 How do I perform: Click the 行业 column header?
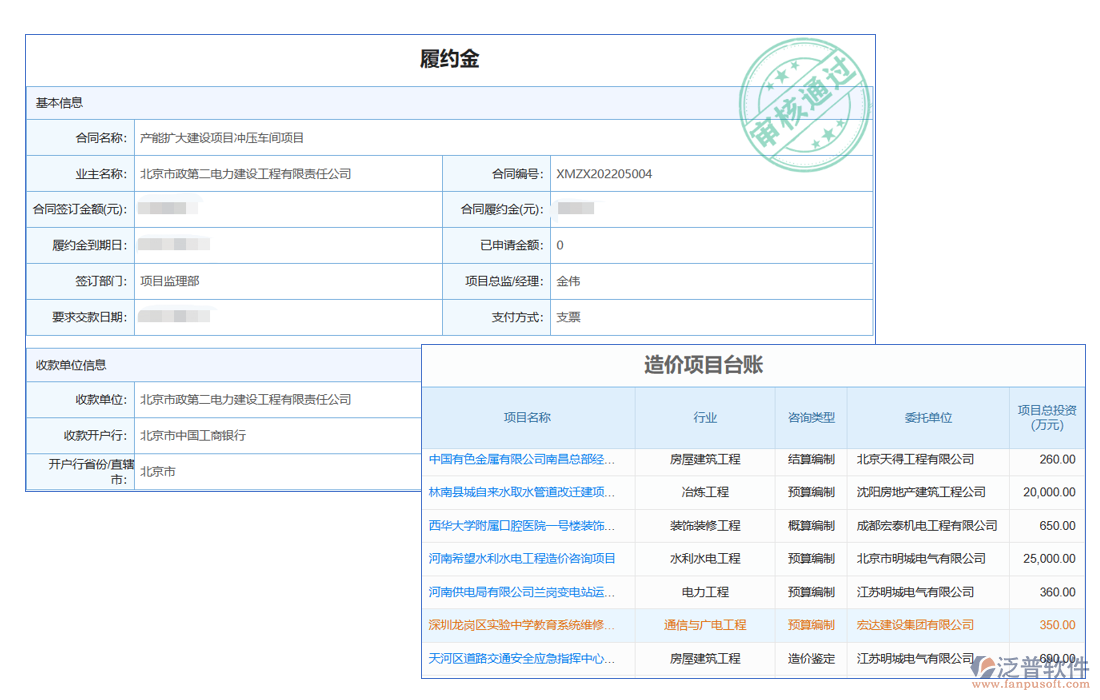(705, 418)
